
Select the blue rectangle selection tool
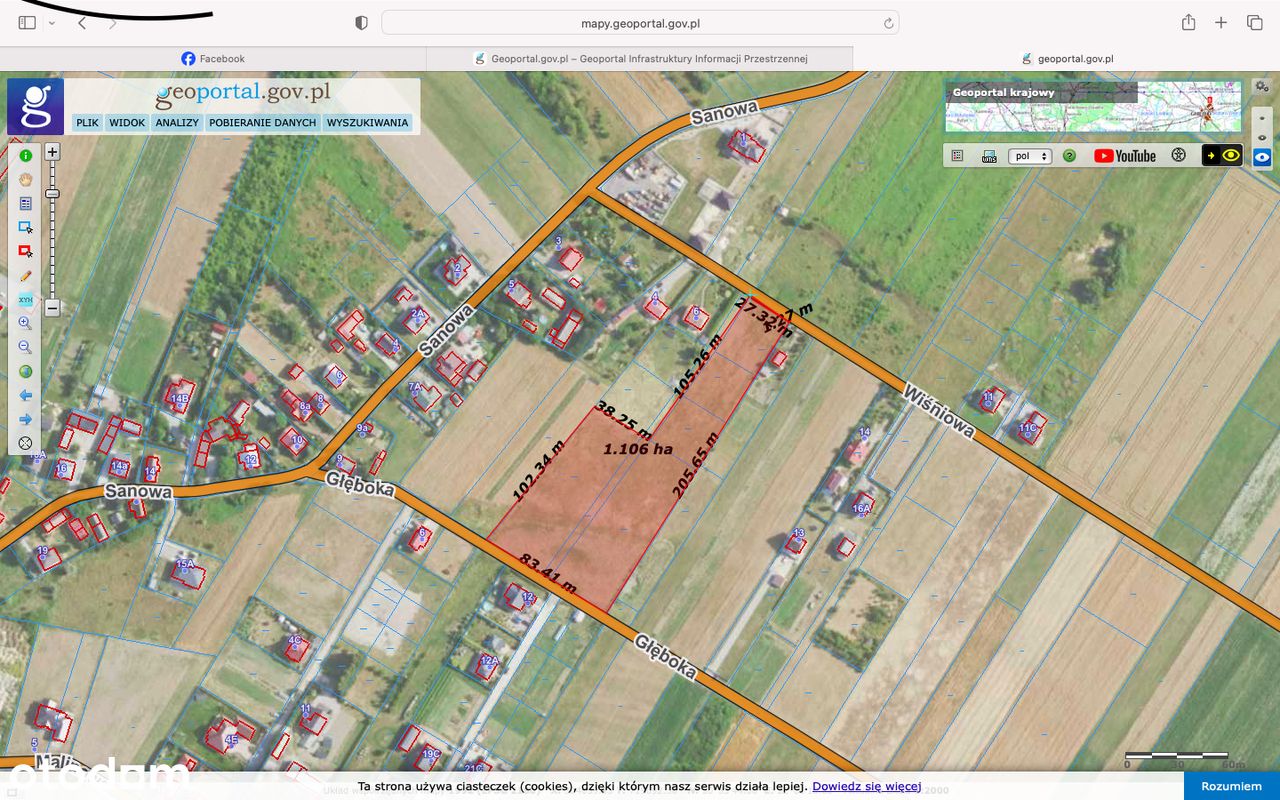pyautogui.click(x=26, y=227)
